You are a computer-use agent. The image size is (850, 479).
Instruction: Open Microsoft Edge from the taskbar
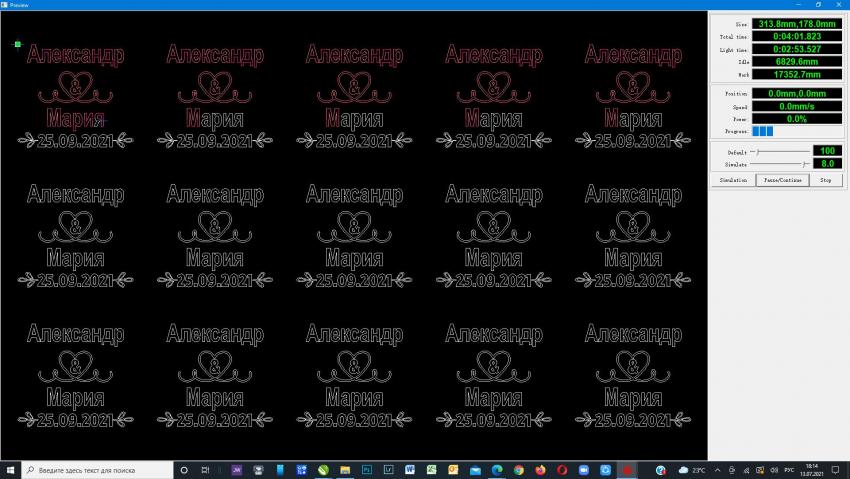[x=497, y=469]
